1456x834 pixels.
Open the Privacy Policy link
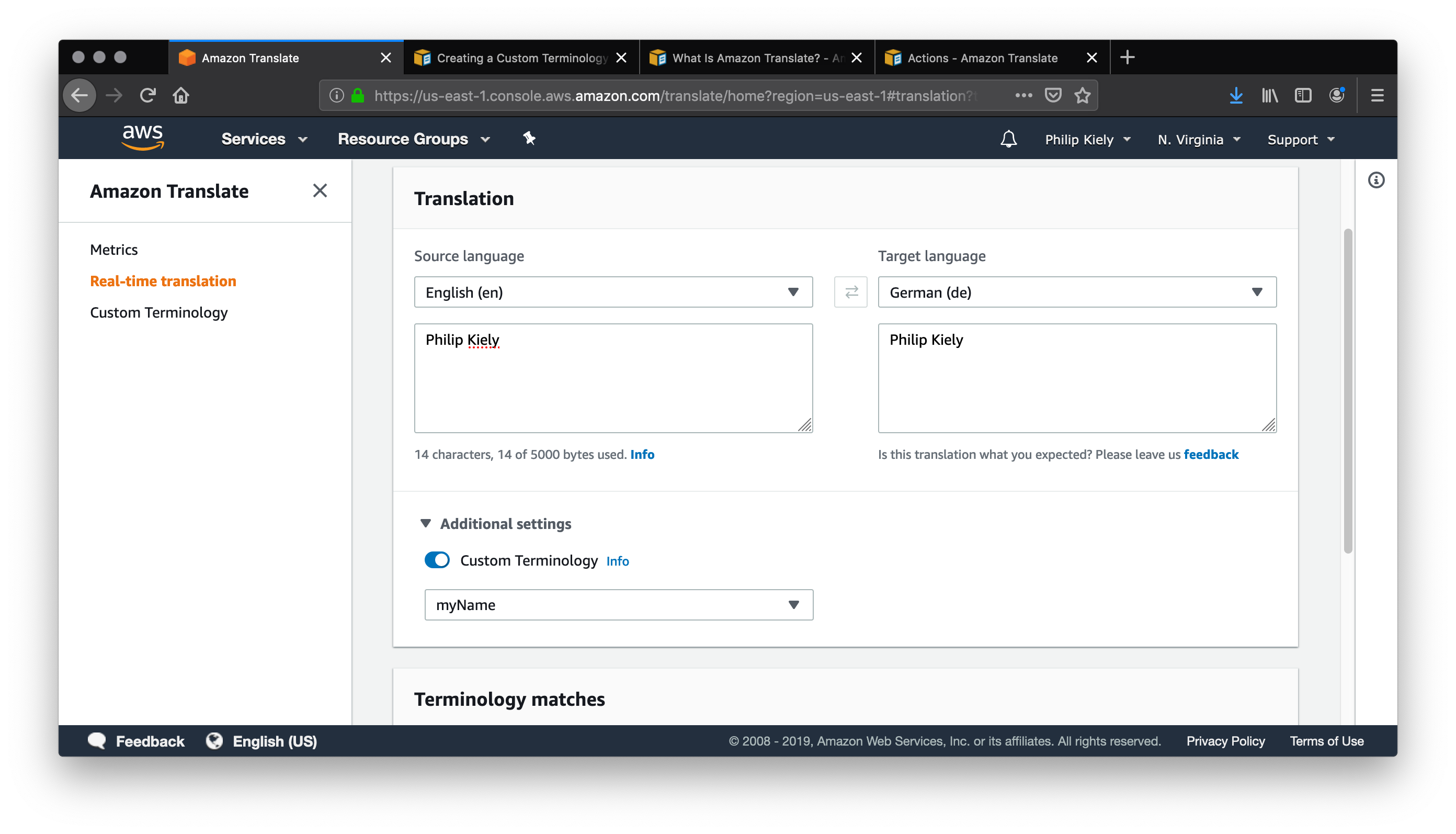[1225, 741]
